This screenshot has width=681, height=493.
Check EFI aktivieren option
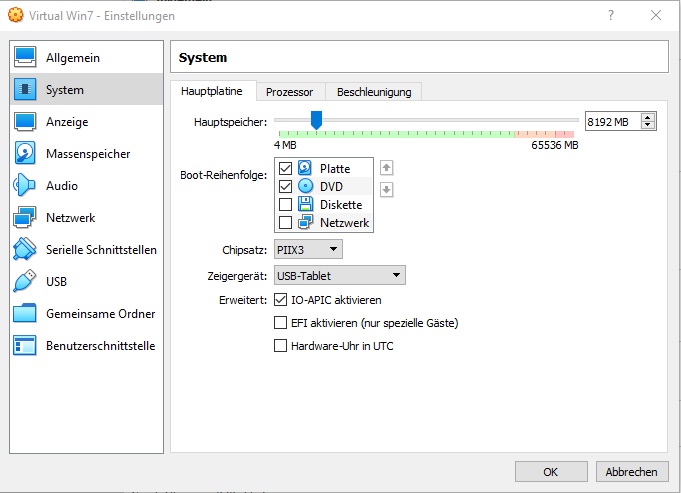(x=281, y=323)
